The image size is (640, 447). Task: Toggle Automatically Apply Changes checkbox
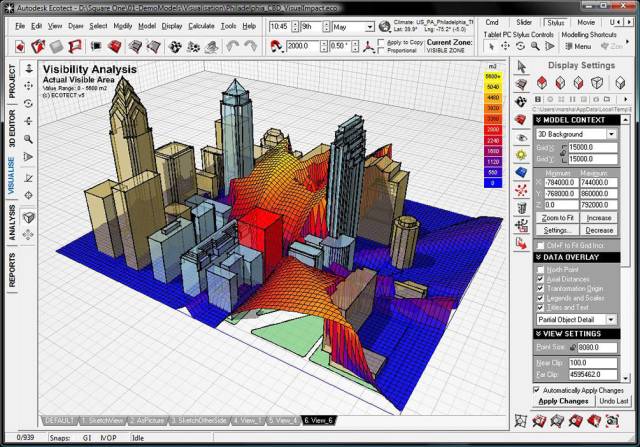[537, 390]
